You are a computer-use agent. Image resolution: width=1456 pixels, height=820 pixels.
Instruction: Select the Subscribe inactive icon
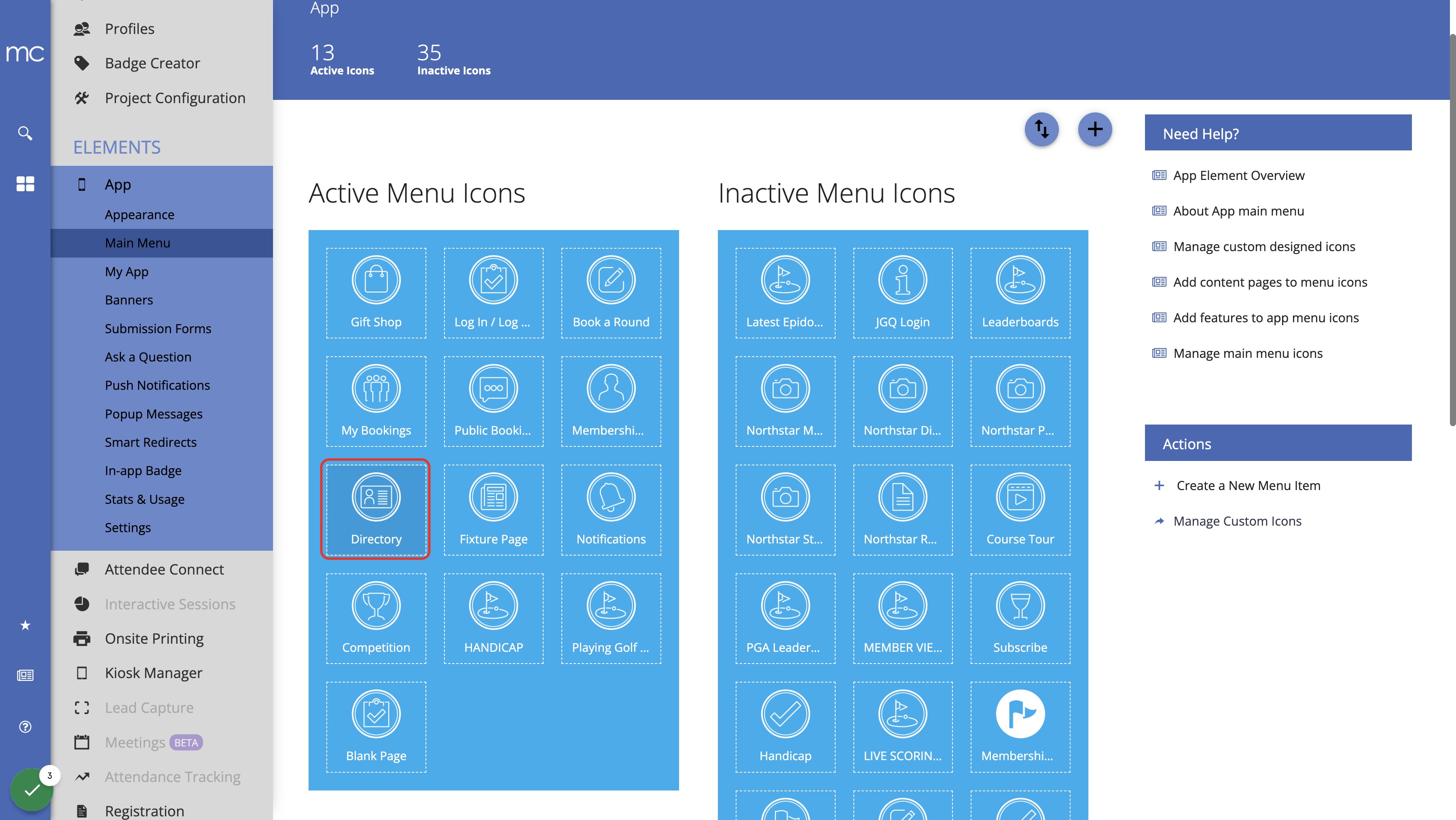click(x=1020, y=618)
